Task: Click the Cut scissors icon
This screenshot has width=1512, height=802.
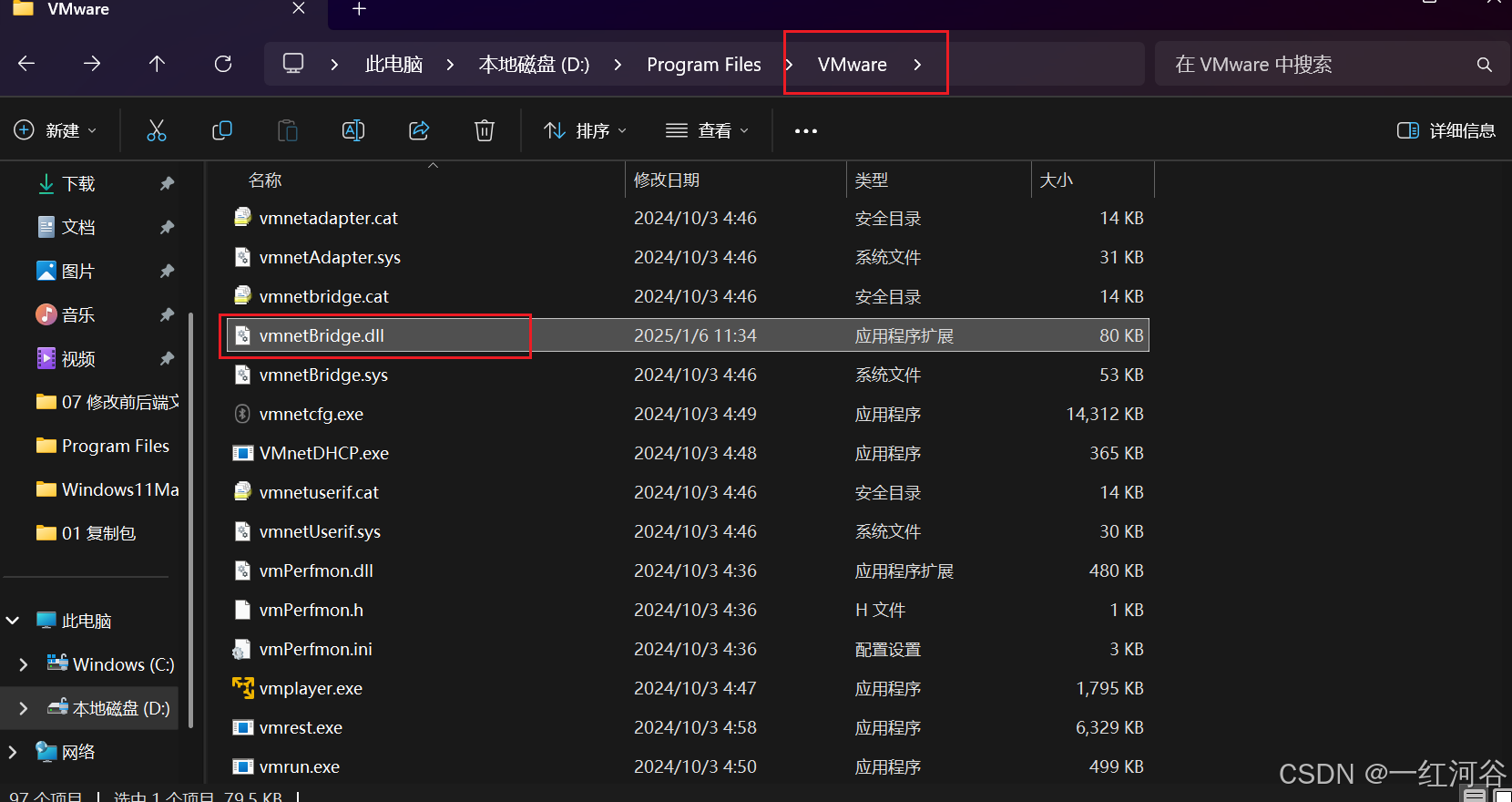Action: click(157, 130)
